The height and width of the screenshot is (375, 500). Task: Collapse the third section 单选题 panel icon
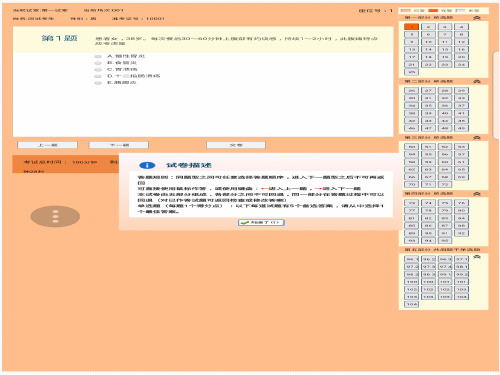[477, 138]
